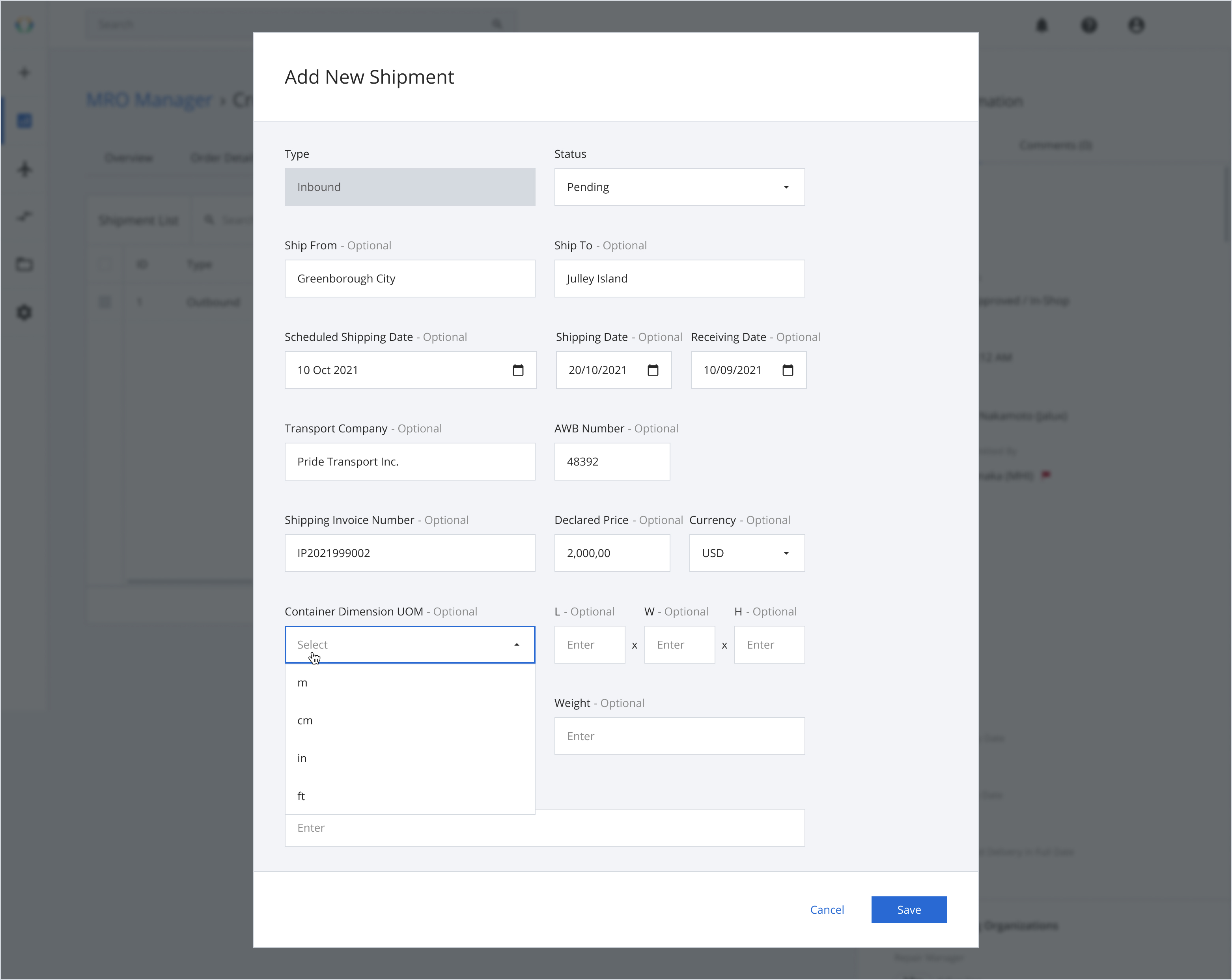Click the Weight Enter field

[679, 736]
